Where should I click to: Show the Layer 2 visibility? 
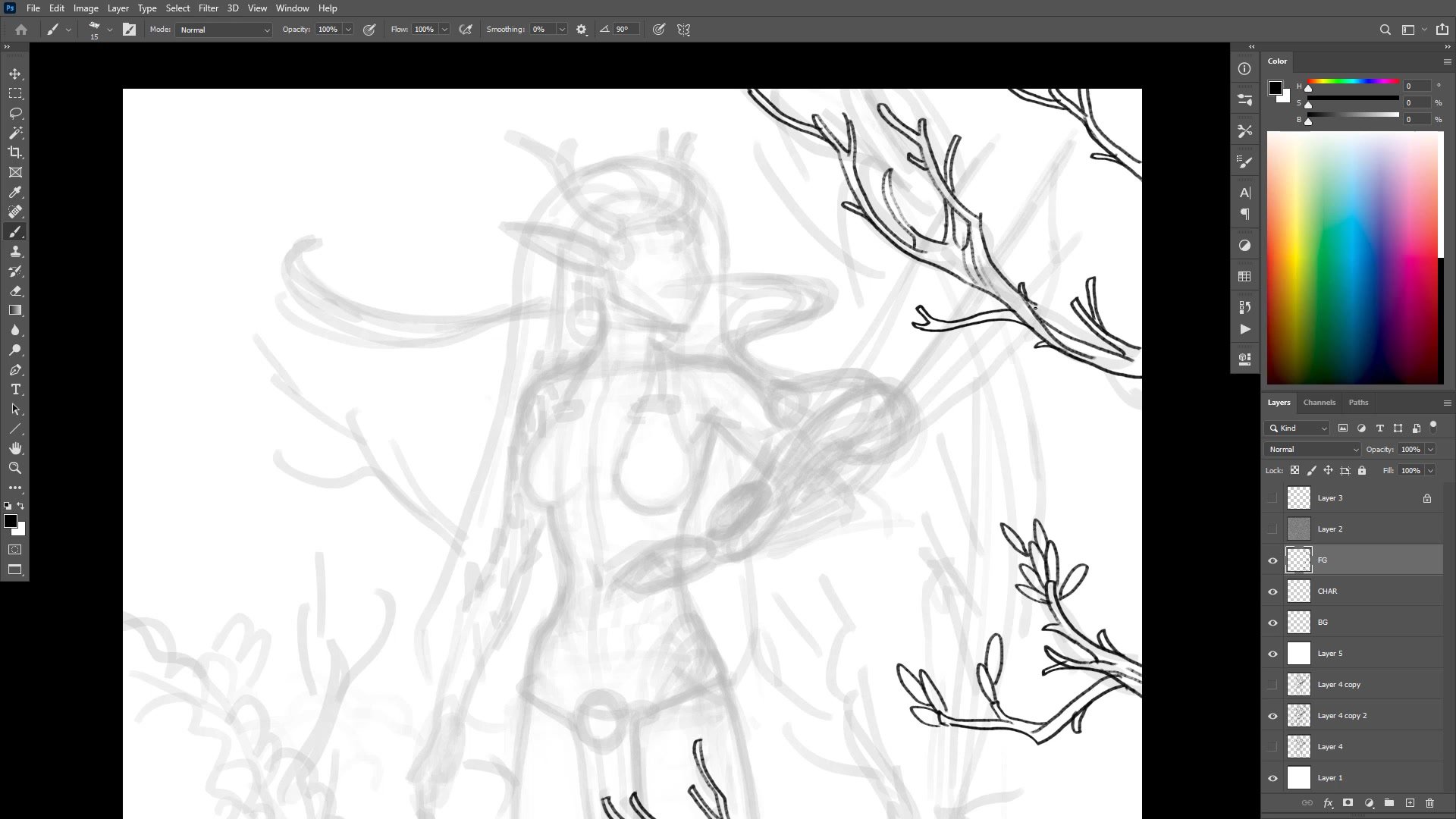(1272, 529)
